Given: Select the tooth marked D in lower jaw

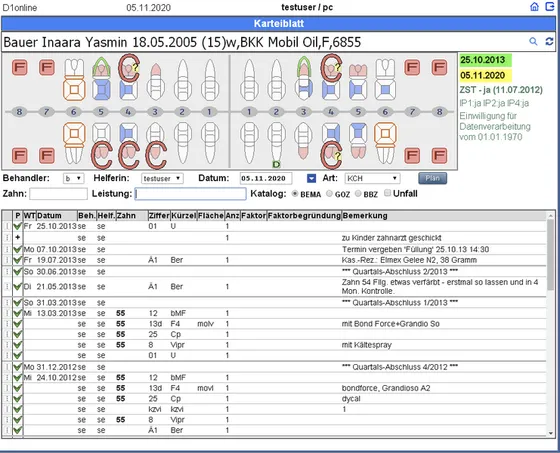Looking at the screenshot, I should [x=276, y=145].
